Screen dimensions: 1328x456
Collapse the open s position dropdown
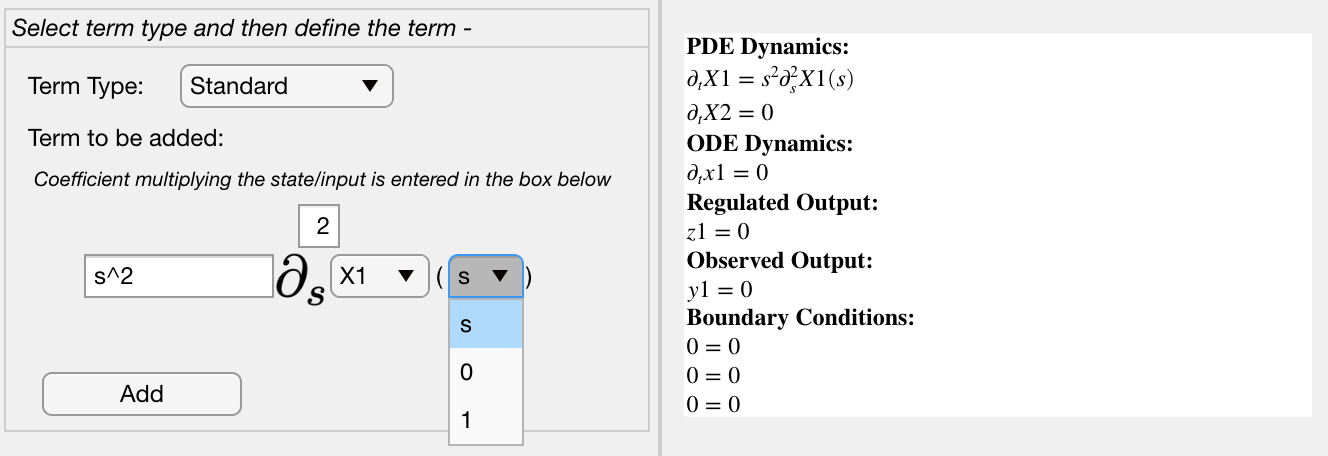[x=486, y=276]
